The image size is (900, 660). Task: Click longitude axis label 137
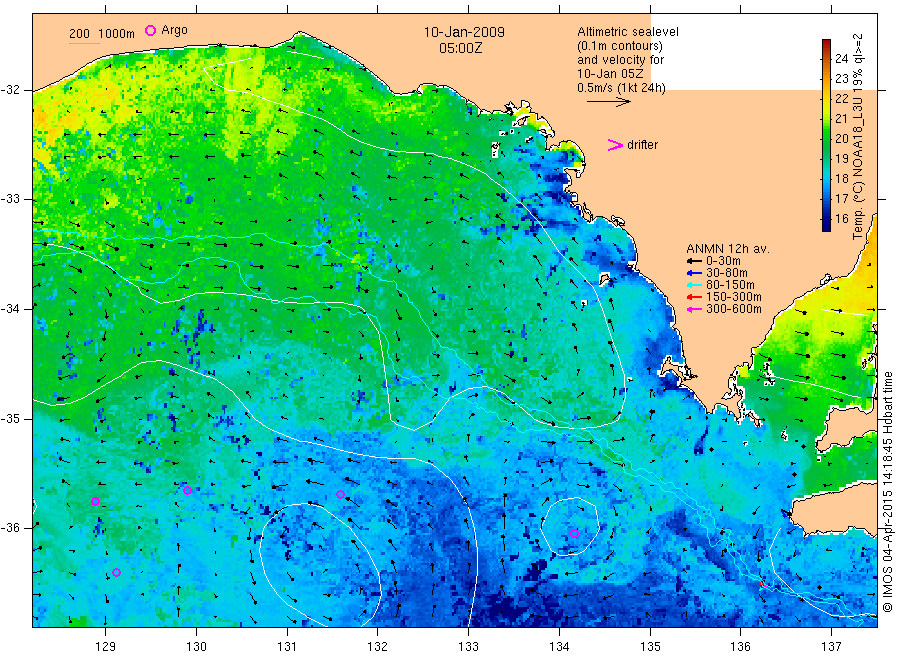tap(832, 647)
